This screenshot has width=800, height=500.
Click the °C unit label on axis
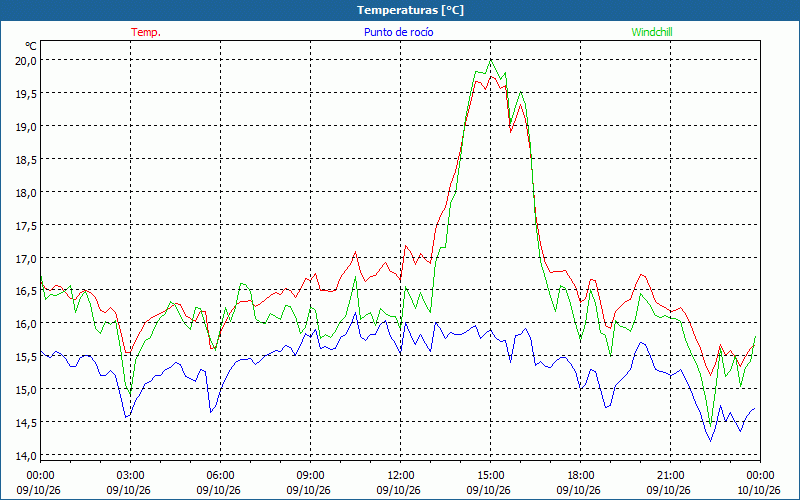point(31,46)
